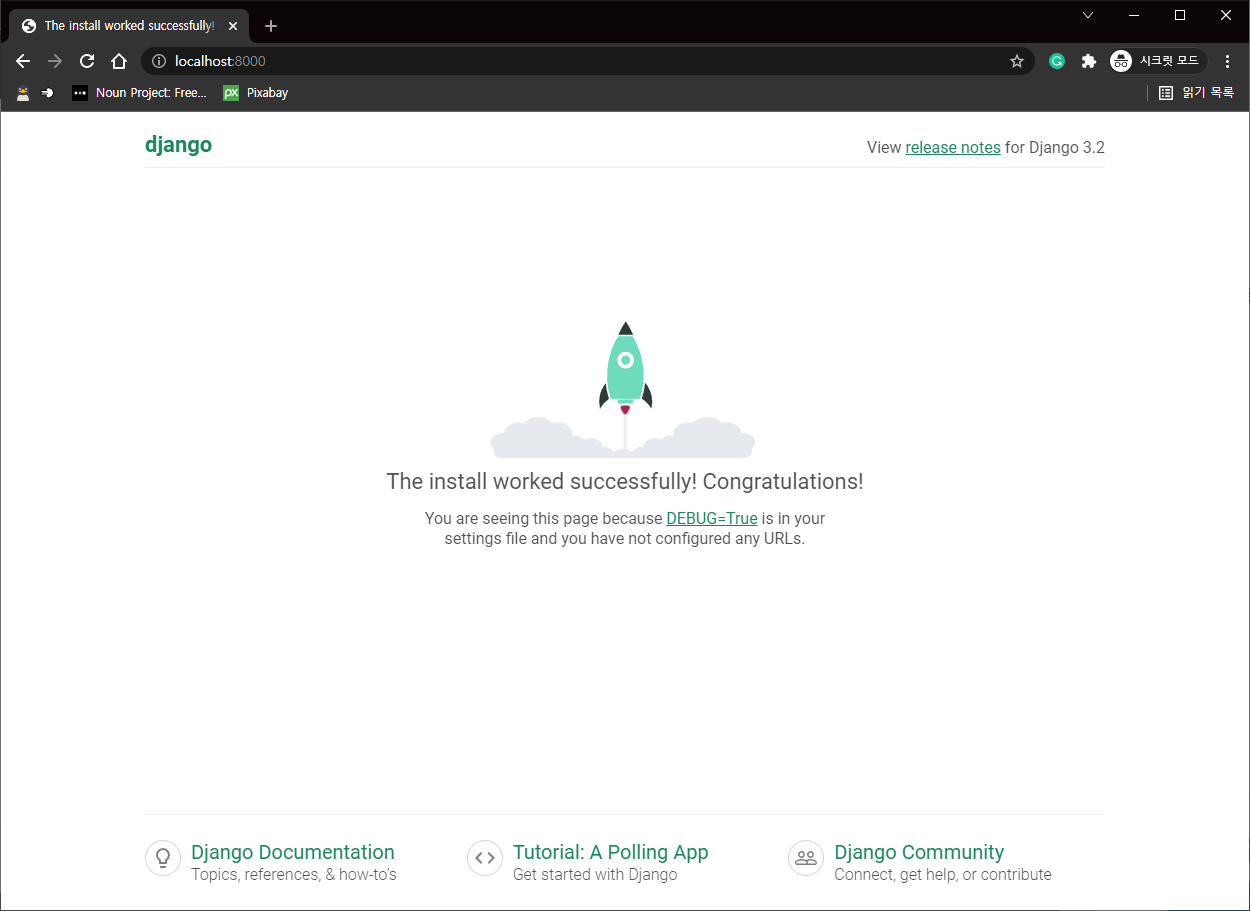Click the Grammarly extension icon
This screenshot has height=911, width=1250.
click(1057, 61)
